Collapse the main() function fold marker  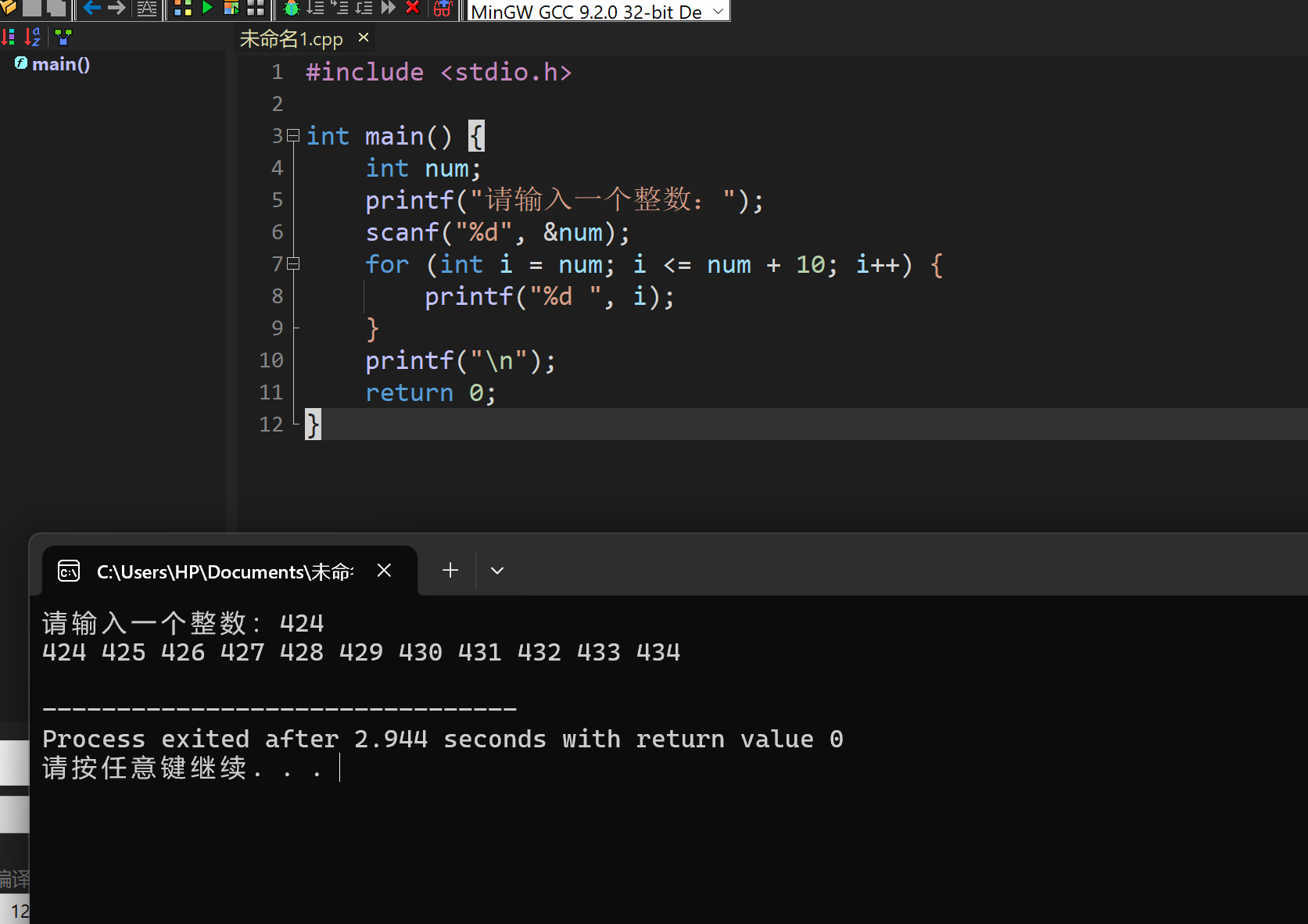[293, 136]
